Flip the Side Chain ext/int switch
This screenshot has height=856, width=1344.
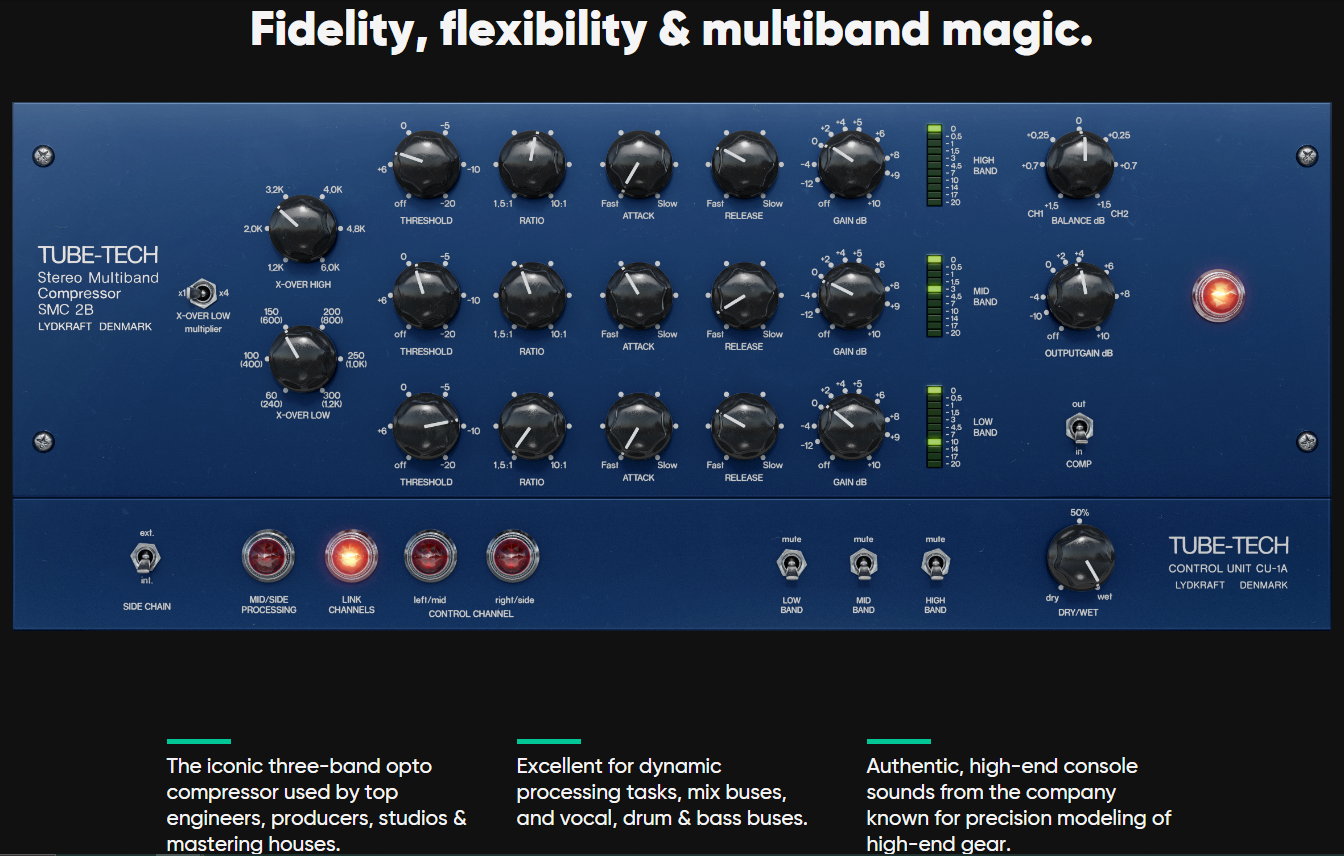(x=146, y=557)
